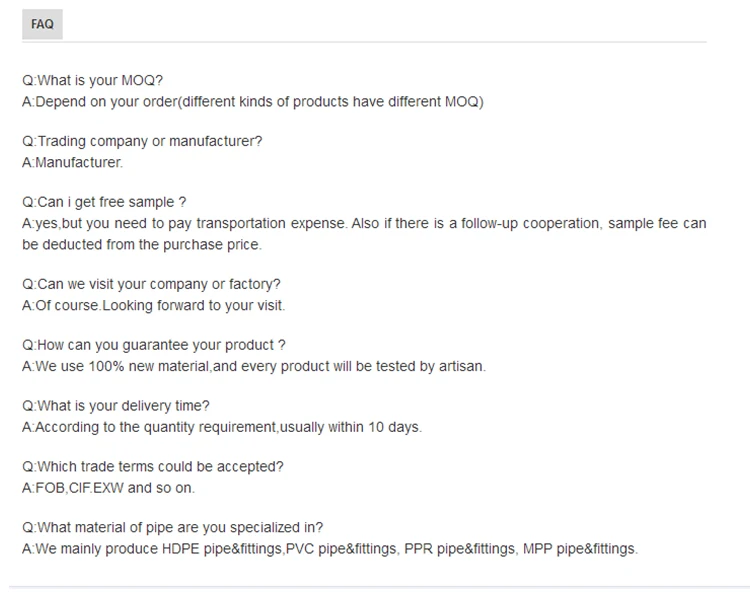
Task: Click the "Trading company or manufacturer?" question
Action: [x=142, y=142]
